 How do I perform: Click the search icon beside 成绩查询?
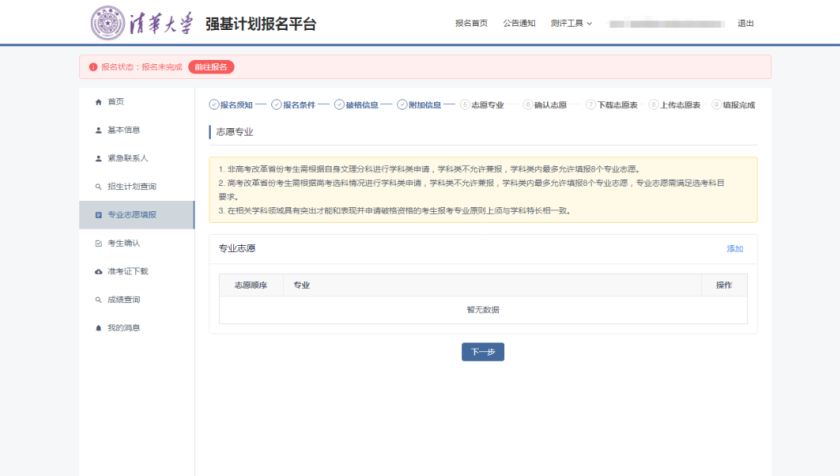click(x=99, y=300)
